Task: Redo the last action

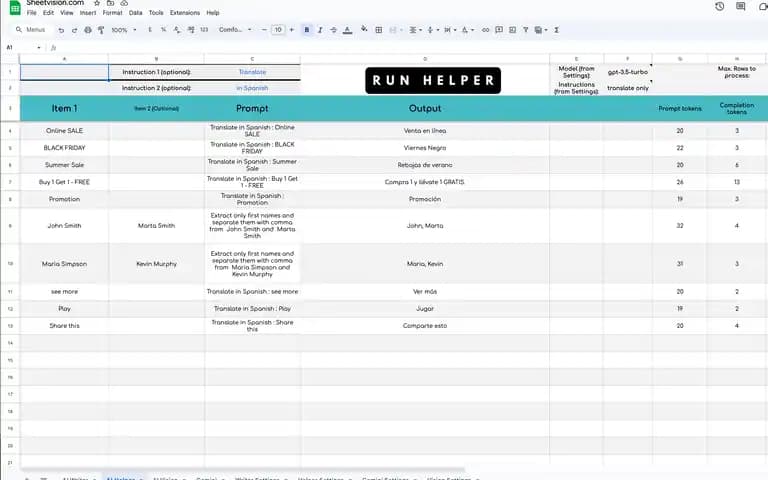Action: [x=74, y=30]
